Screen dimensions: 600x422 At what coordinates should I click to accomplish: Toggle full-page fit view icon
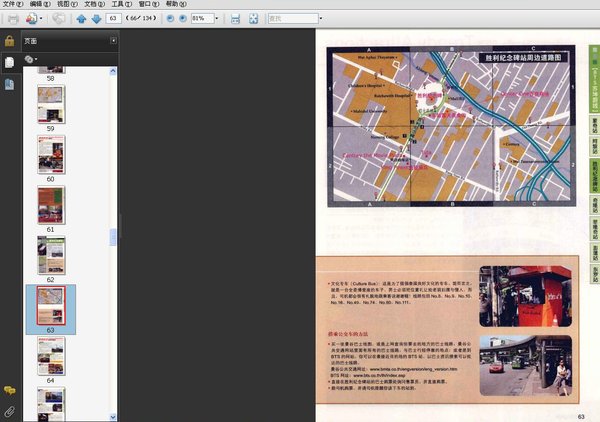point(253,18)
